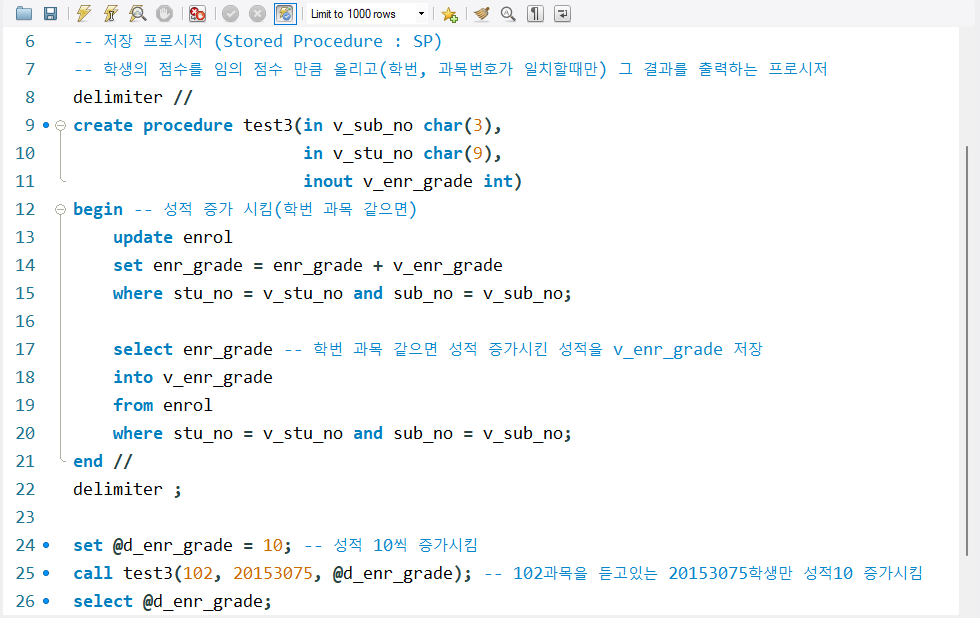
Task: Click the number 20153075 in the call statement
Action: (273, 573)
